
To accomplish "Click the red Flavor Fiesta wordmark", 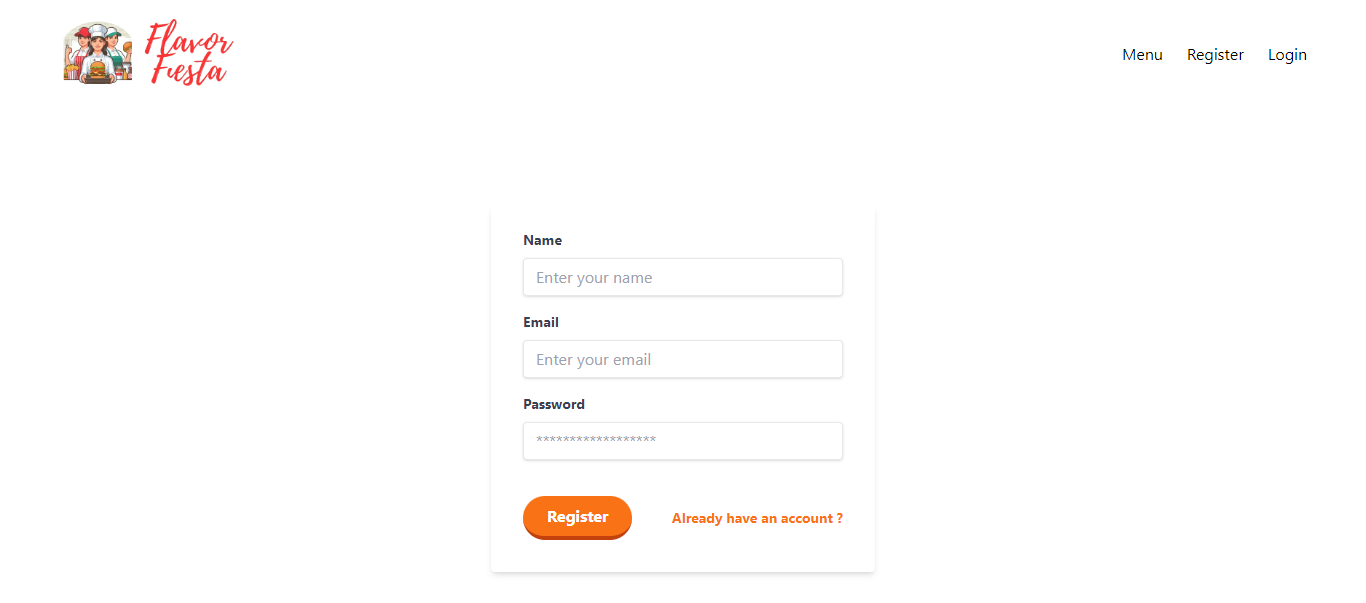I will (189, 52).
